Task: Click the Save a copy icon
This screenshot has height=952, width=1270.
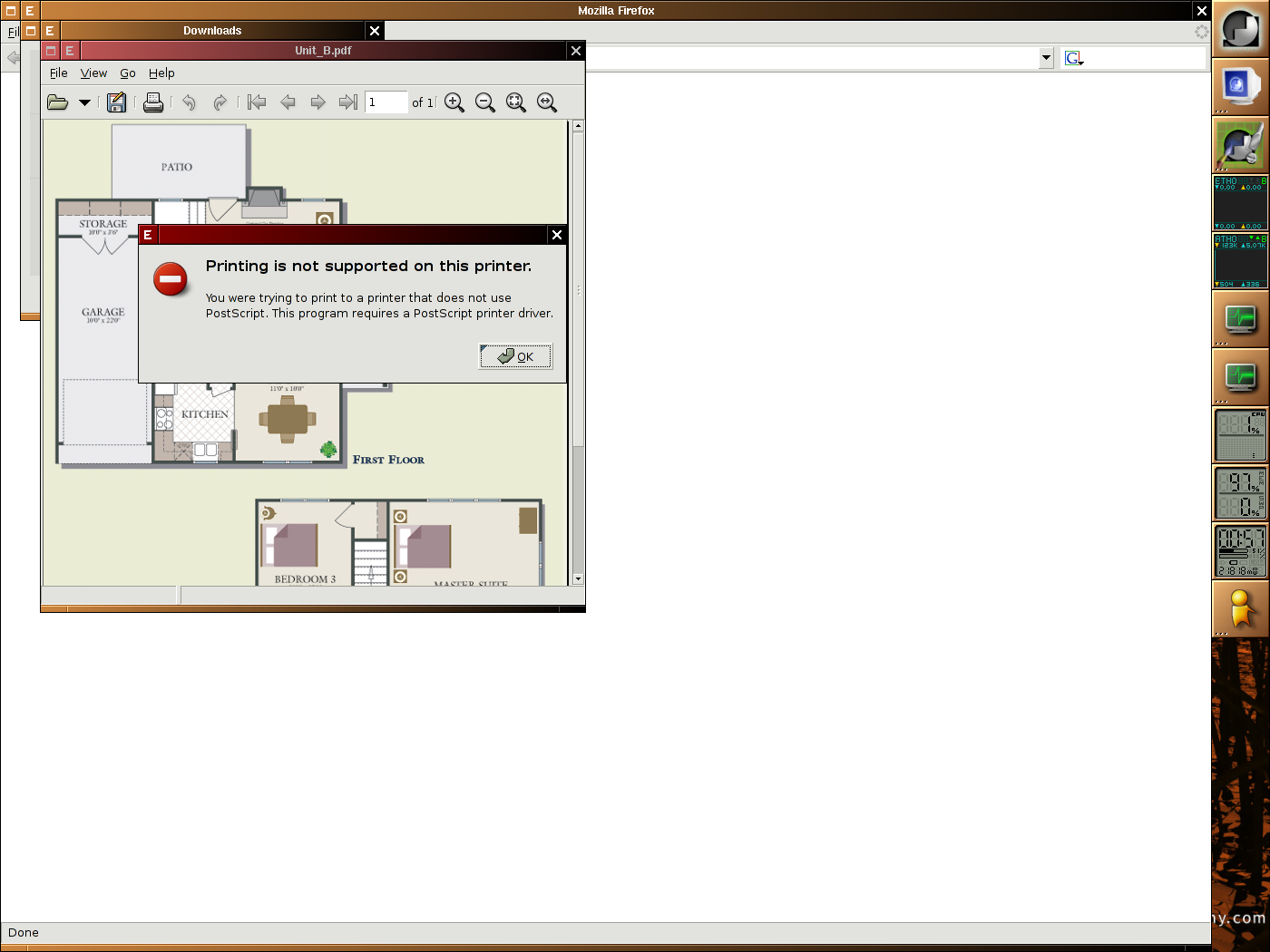Action: 116,102
